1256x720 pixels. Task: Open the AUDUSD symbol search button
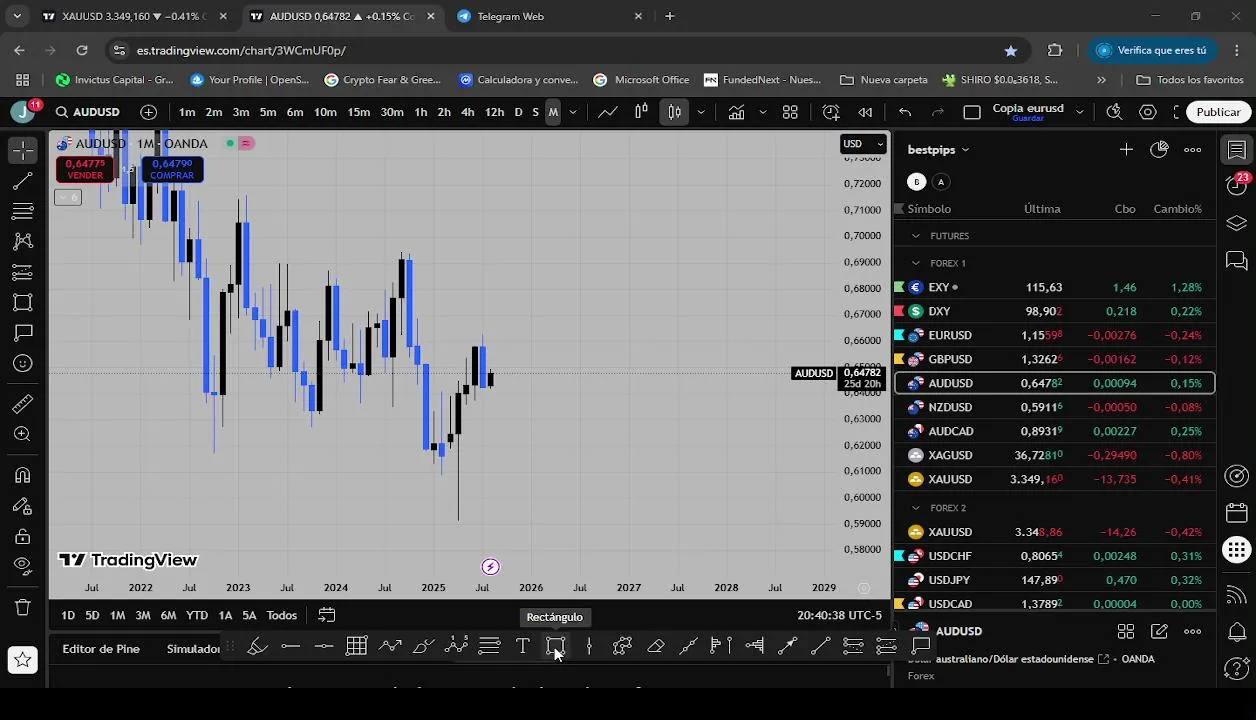88,112
